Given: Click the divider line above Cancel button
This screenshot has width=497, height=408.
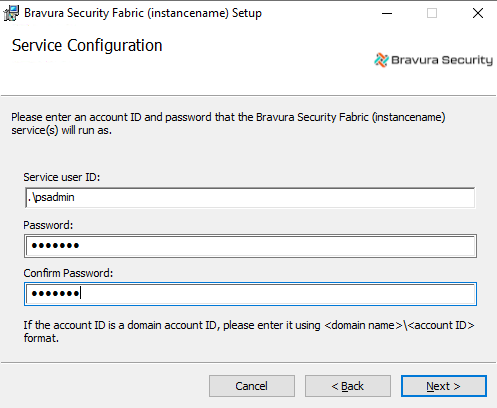Looking at the screenshot, I should click(248, 362).
